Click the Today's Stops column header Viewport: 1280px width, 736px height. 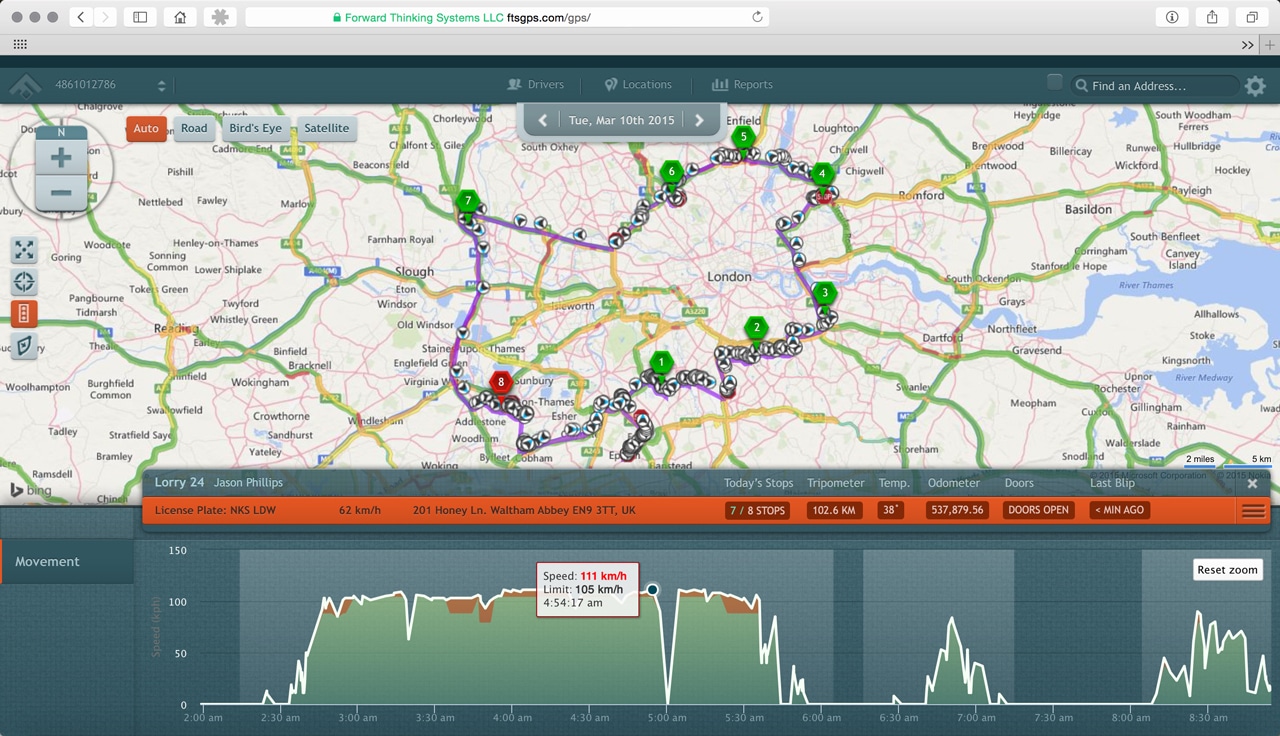coord(759,483)
